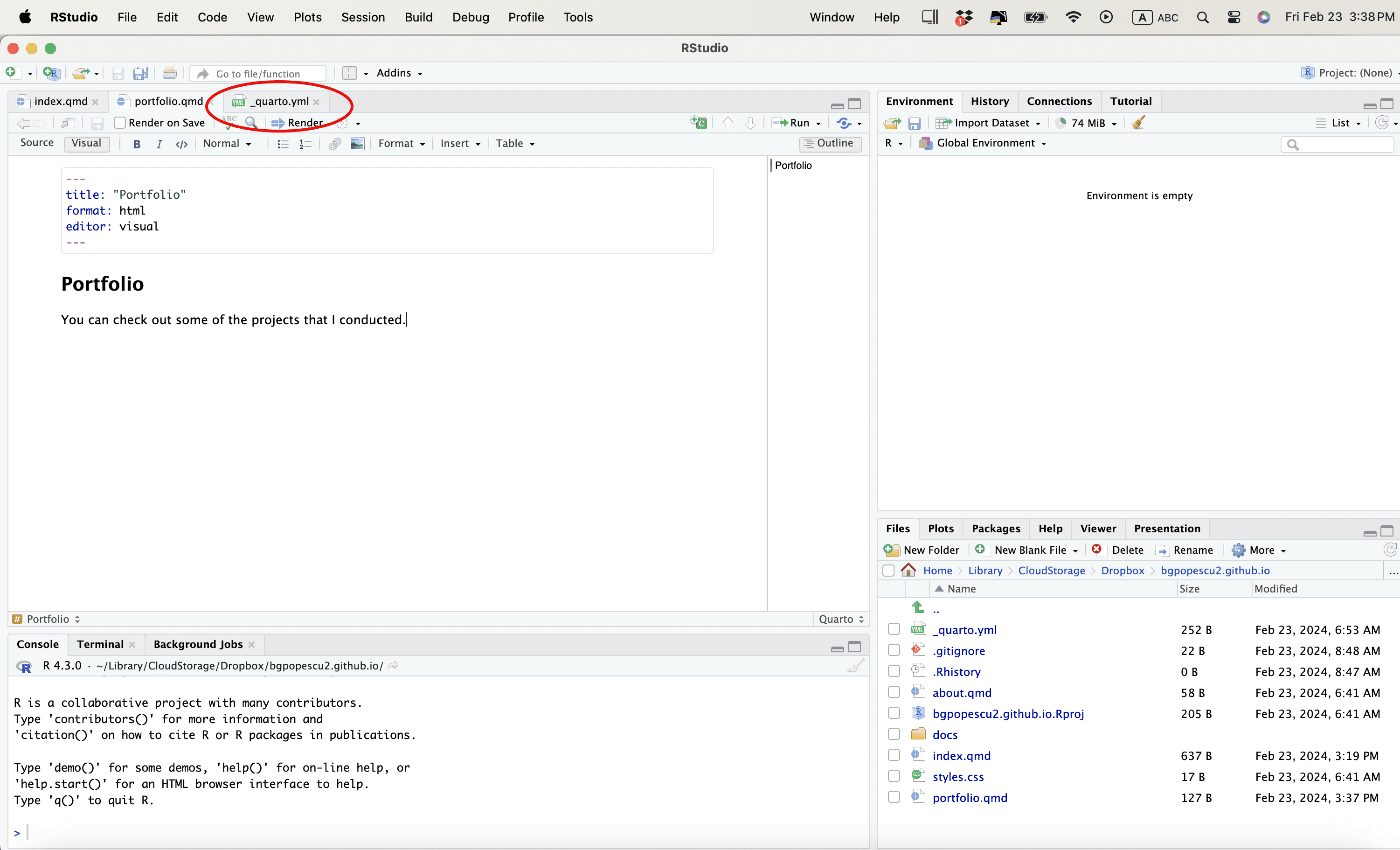Screen dimensions: 1400x850
Task: Enable the Render on Save checkbox
Action: click(x=120, y=123)
